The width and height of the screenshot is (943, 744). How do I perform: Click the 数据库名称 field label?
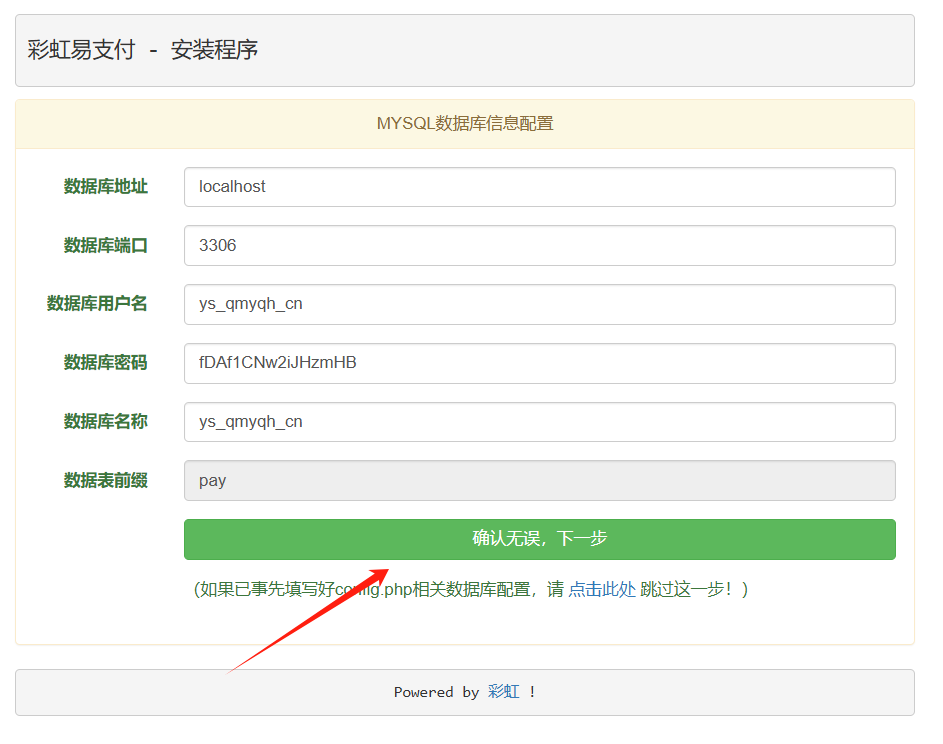105,422
